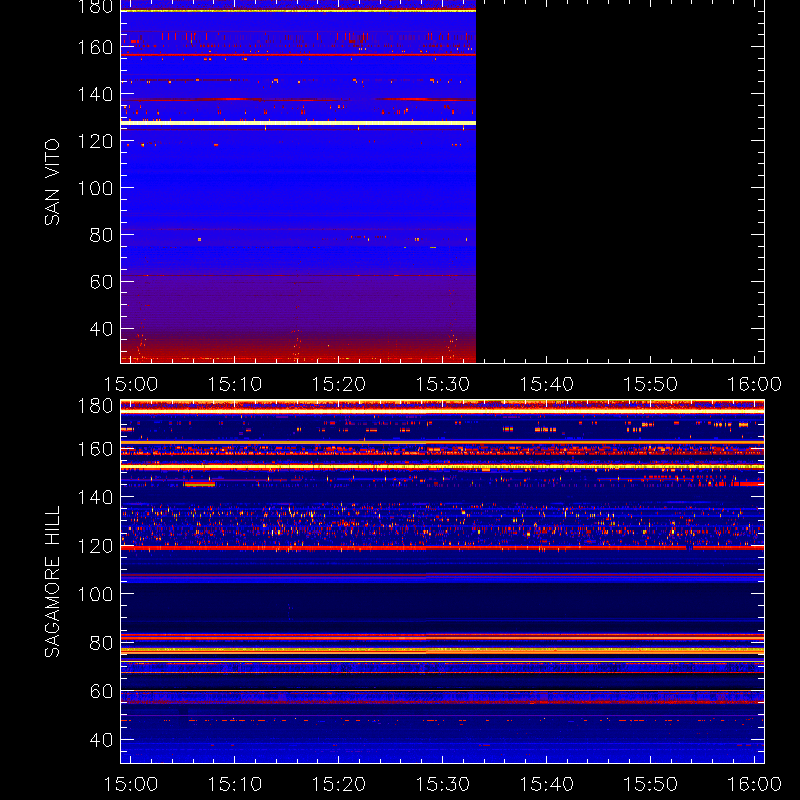Select the 160 tick label on San Vito axis
Image resolution: width=800 pixels, height=800 pixels.
click(95, 47)
